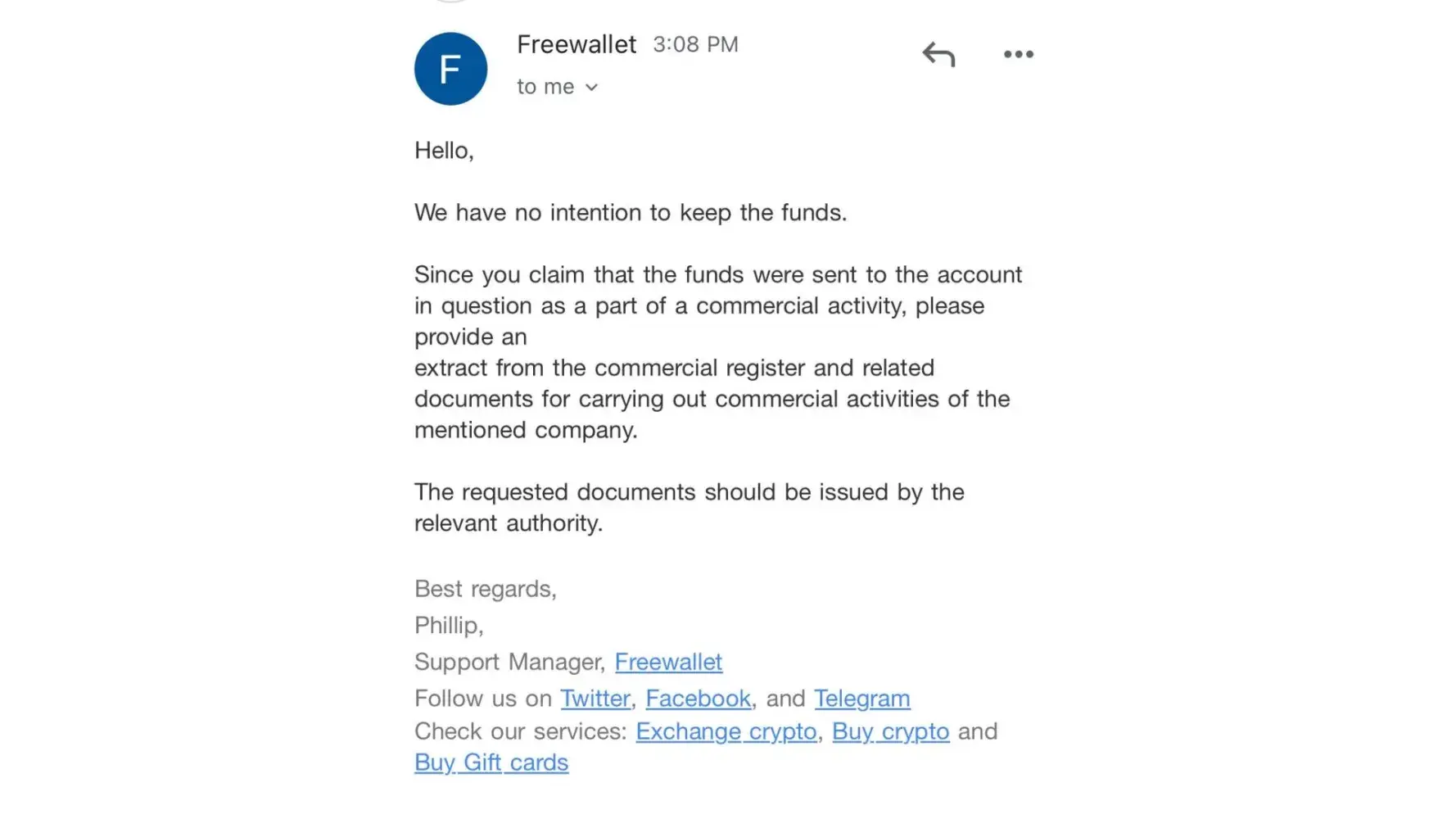Click the "Support Manager" title text
The image size is (1456, 819).
(x=509, y=662)
